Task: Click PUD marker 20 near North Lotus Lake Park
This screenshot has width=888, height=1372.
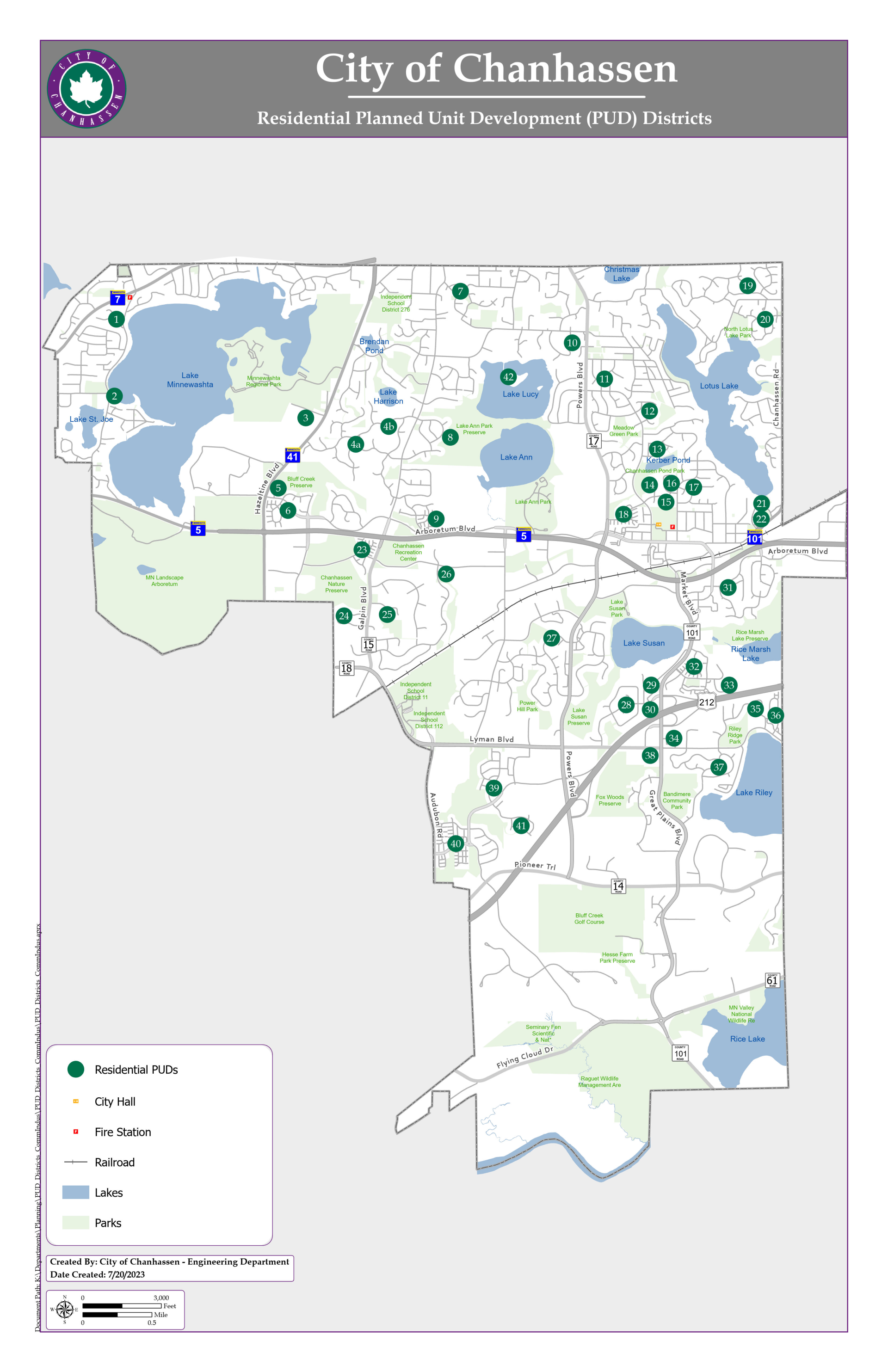Action: pos(765,320)
